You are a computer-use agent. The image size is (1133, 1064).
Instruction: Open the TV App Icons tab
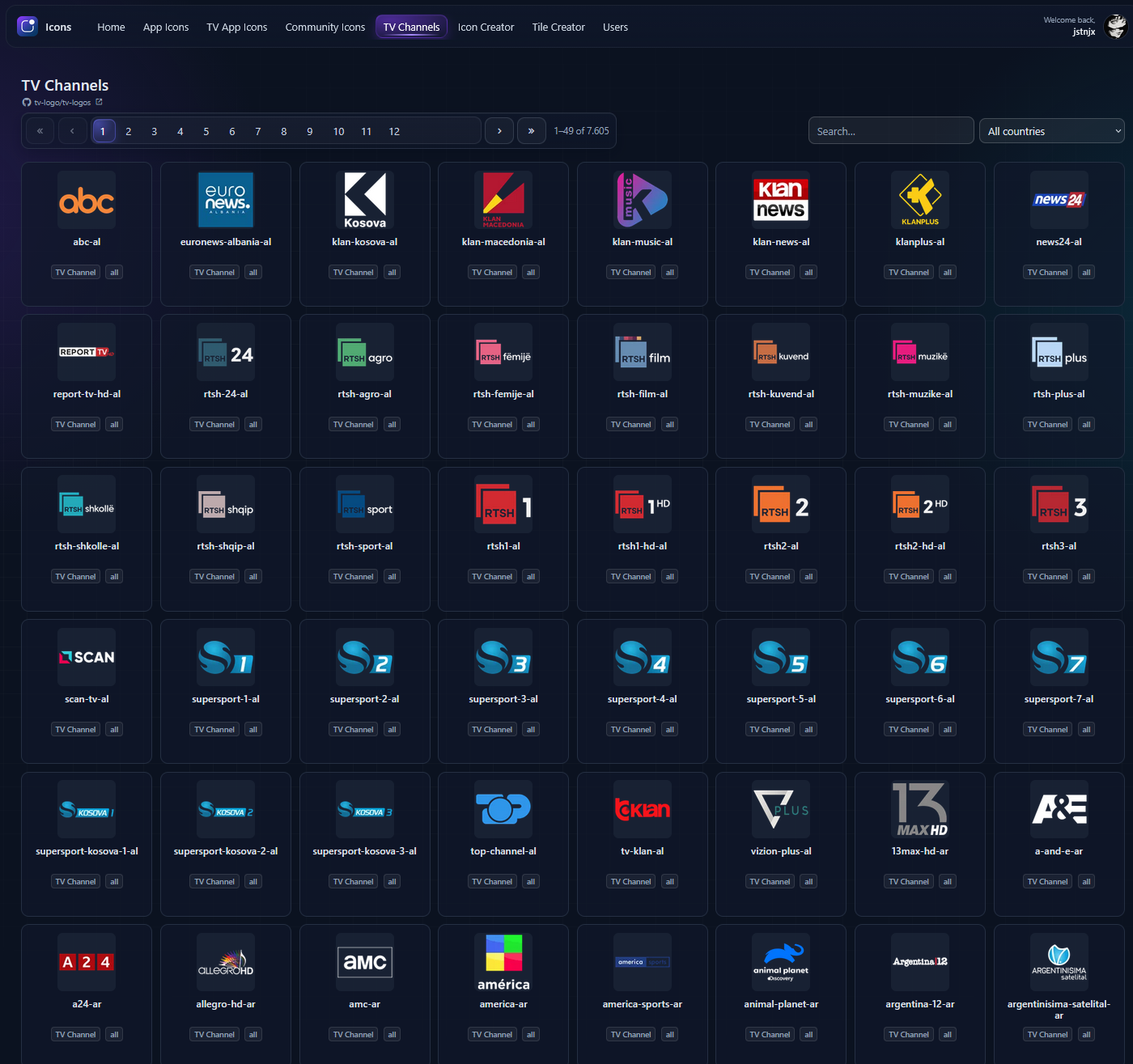[237, 27]
